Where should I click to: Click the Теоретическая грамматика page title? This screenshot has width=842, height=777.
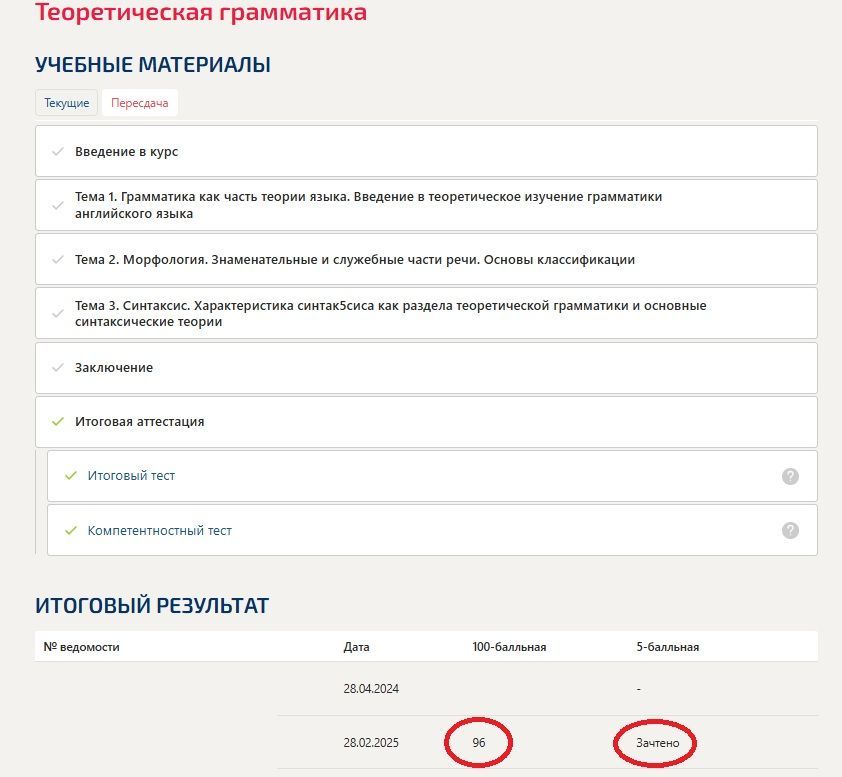tap(201, 12)
